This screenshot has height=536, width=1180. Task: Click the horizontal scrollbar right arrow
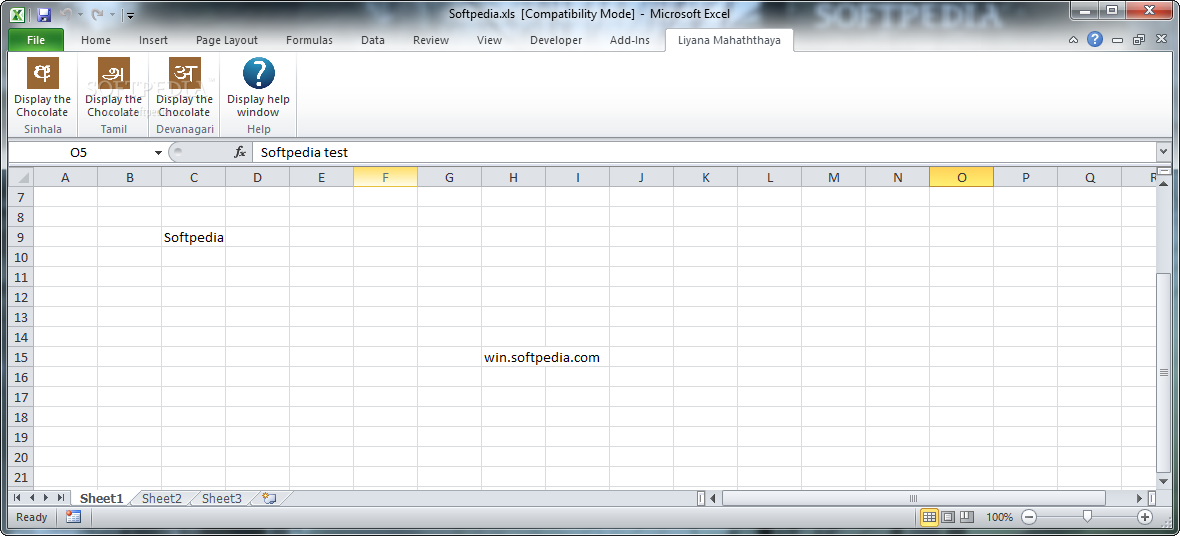[1139, 498]
